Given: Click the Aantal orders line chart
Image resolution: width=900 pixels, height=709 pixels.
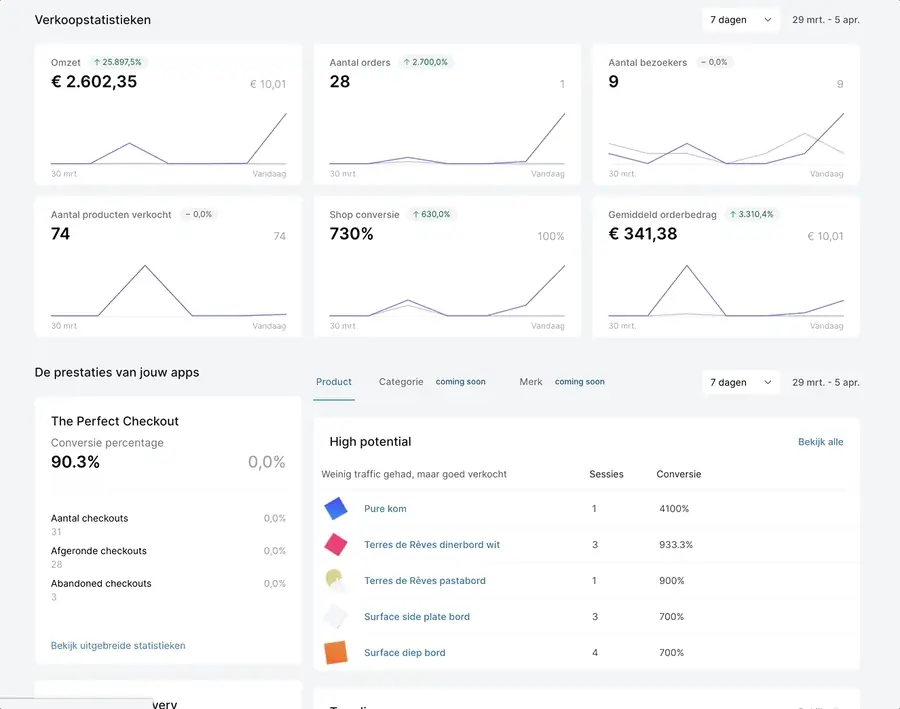Looking at the screenshot, I should [x=447, y=138].
